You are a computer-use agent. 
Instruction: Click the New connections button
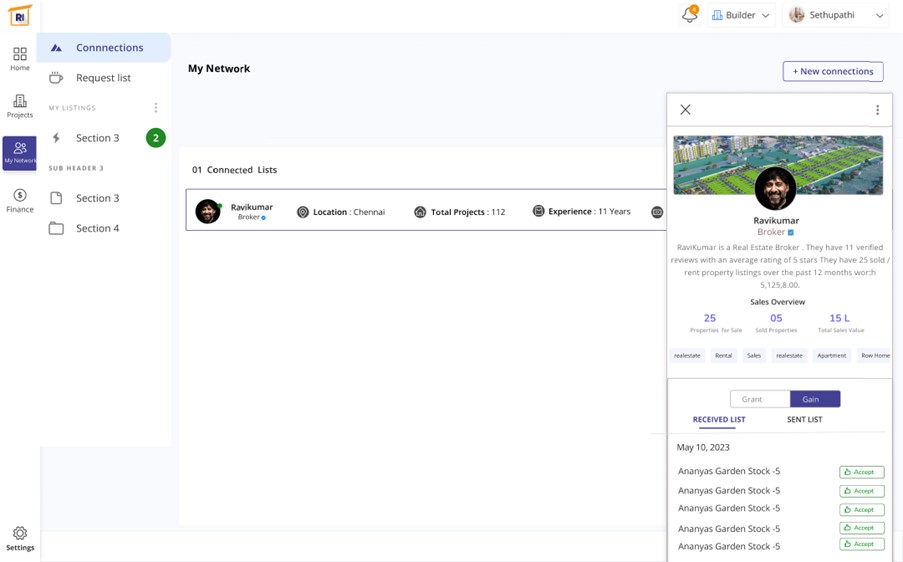pyautogui.click(x=832, y=71)
